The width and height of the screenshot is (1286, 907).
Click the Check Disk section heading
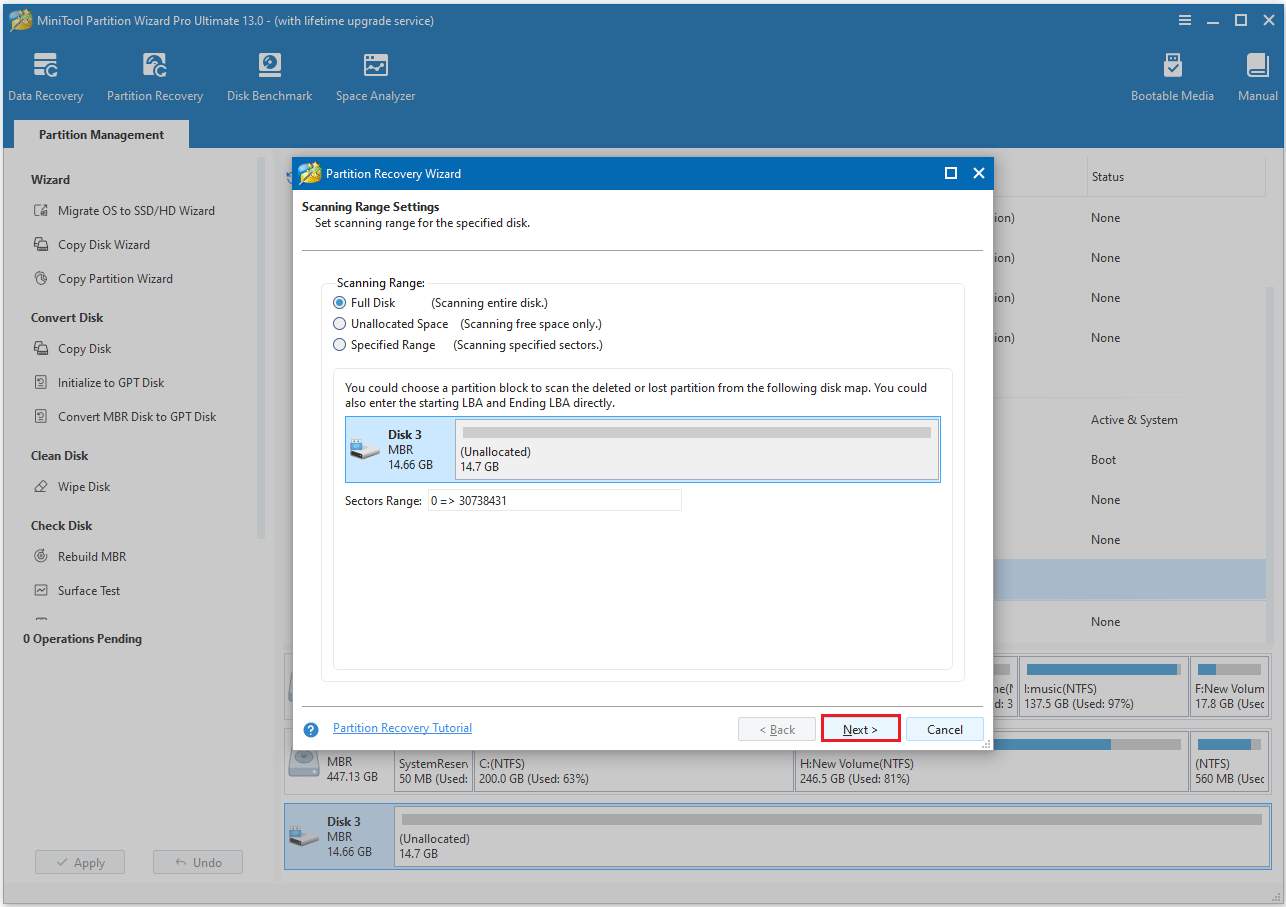(61, 526)
